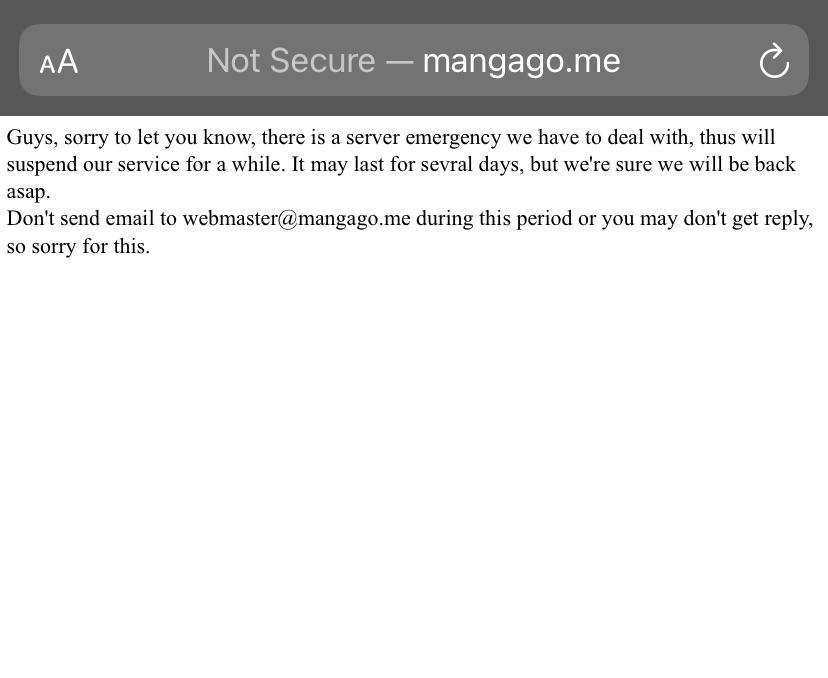
Task: Click the word "Guys" starting the message
Action: [30, 137]
